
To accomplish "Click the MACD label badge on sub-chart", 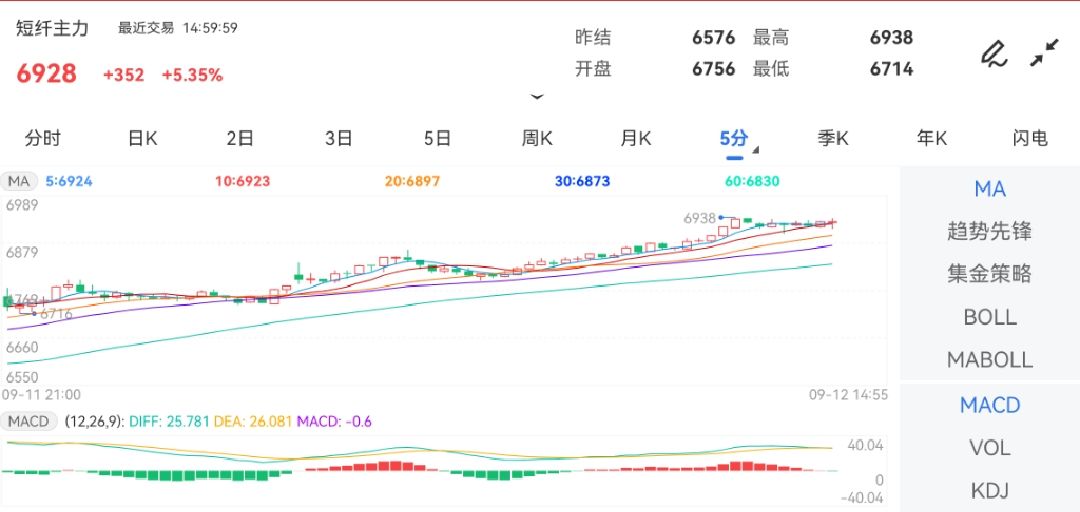I will [28, 421].
